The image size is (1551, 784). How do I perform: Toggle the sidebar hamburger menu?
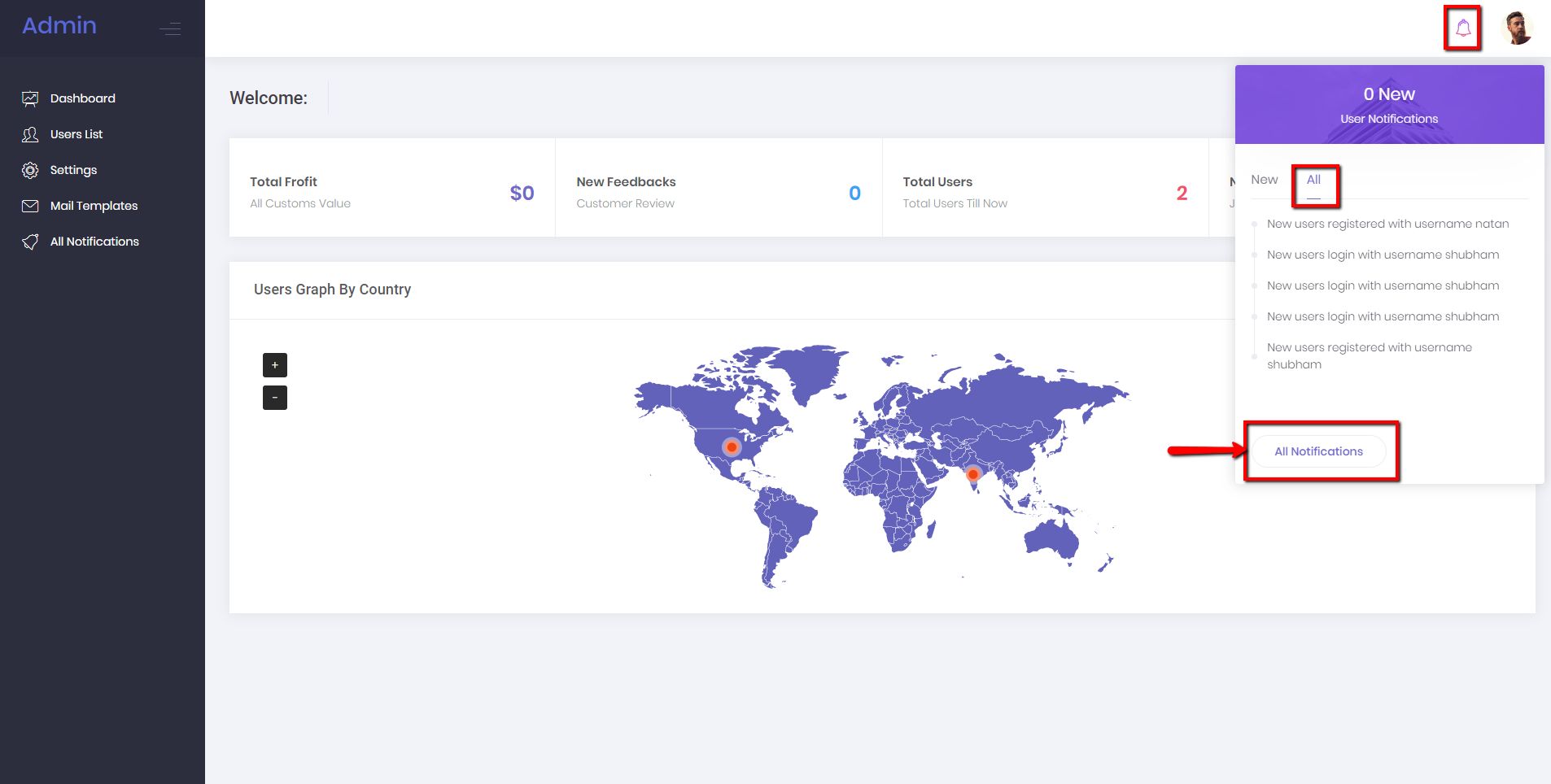(170, 29)
